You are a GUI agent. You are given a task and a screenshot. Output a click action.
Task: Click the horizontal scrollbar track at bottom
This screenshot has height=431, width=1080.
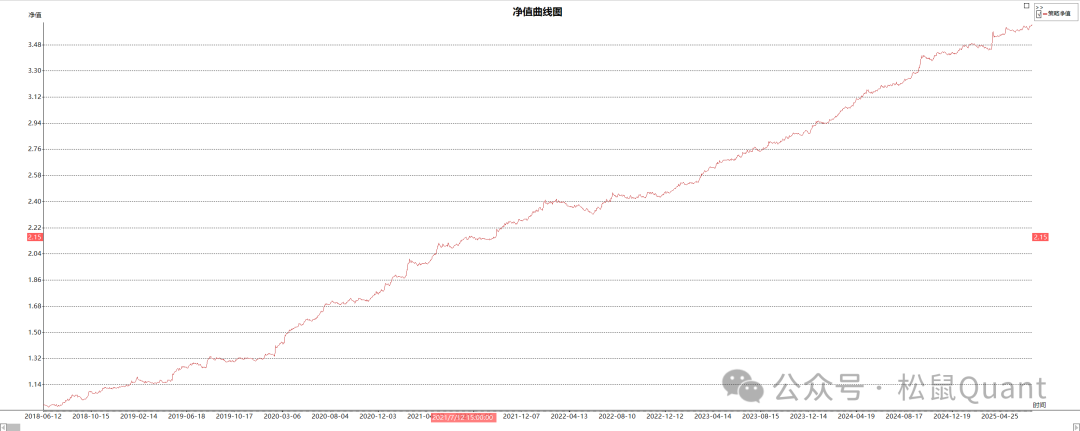coord(540,427)
